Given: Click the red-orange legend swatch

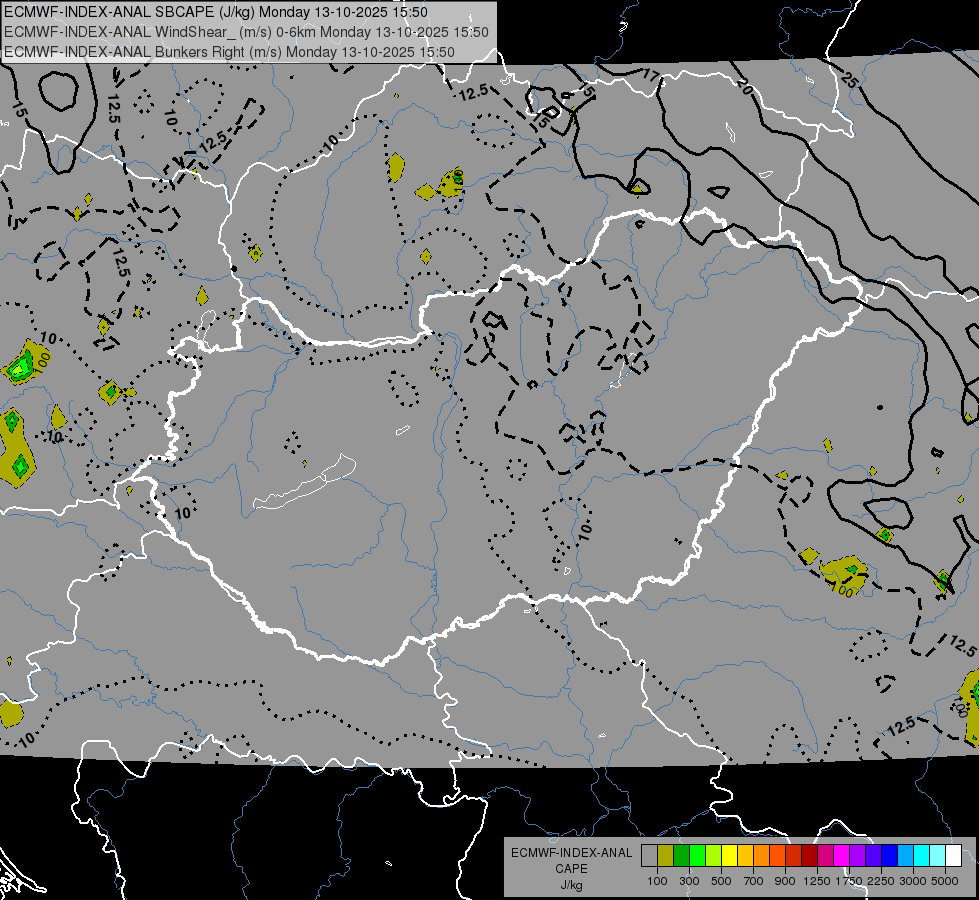Looking at the screenshot, I should [x=778, y=856].
